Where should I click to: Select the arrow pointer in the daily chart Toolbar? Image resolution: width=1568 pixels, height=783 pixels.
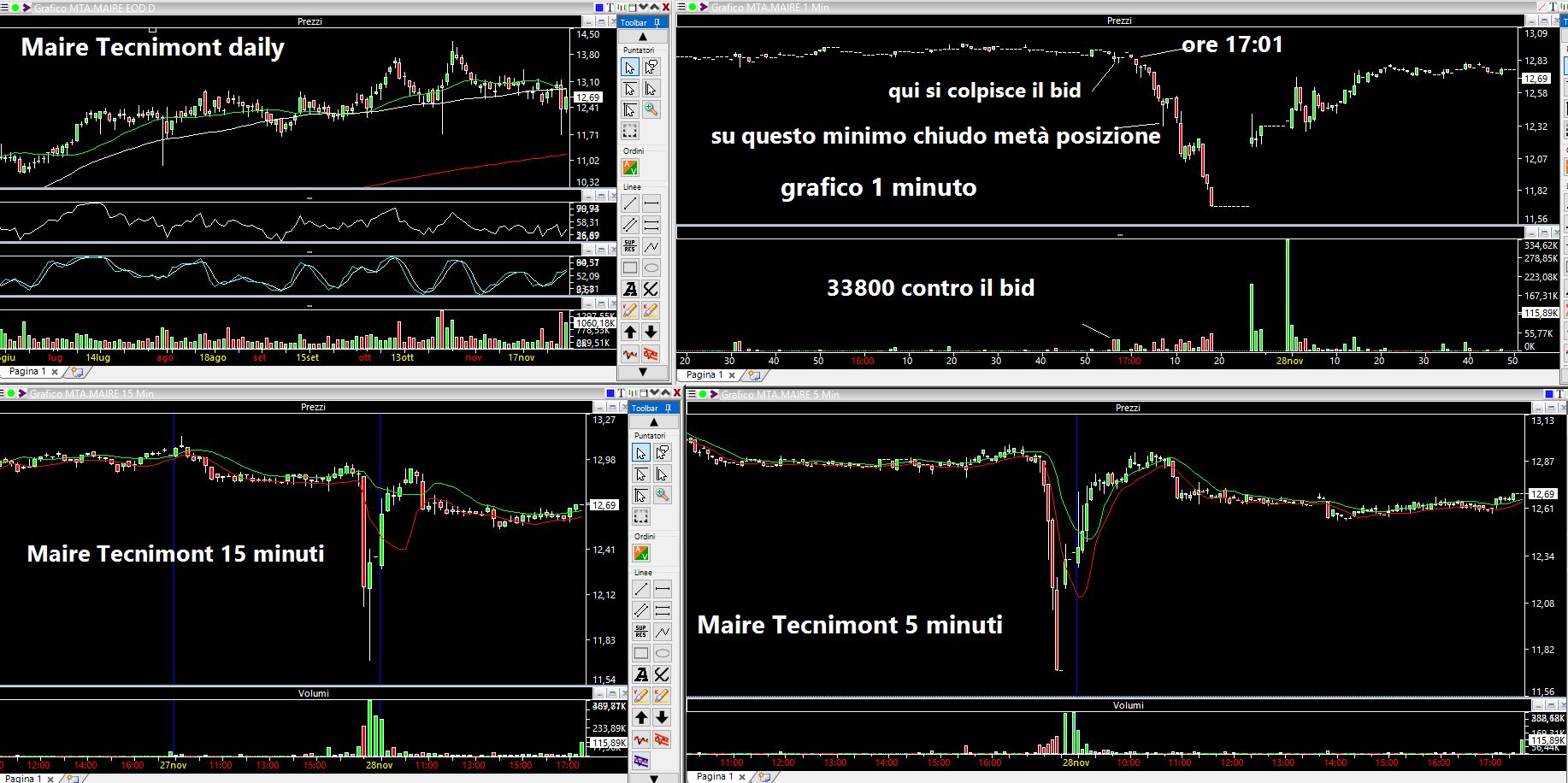630,68
